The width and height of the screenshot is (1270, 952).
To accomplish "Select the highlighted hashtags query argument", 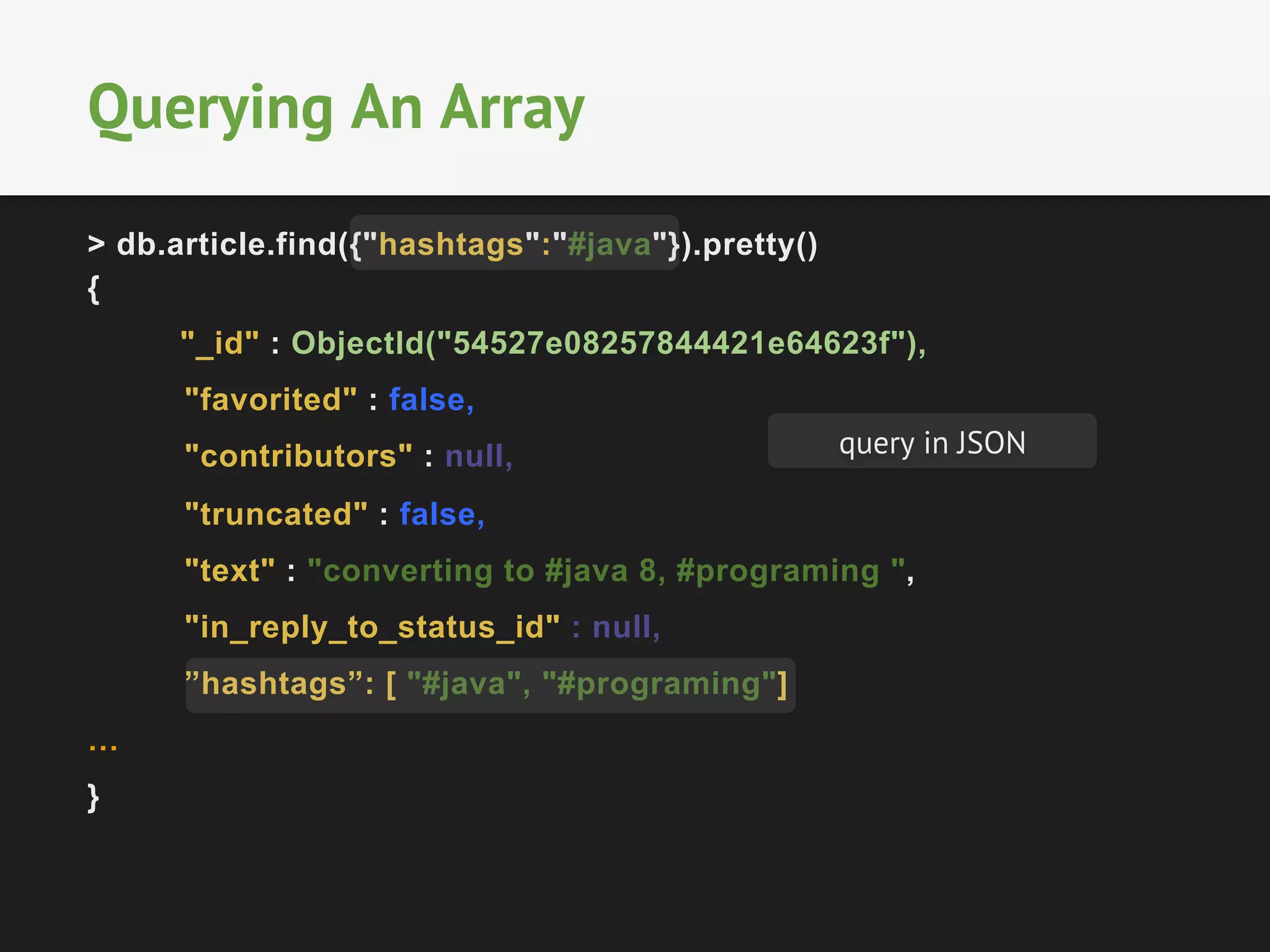I will click(514, 244).
